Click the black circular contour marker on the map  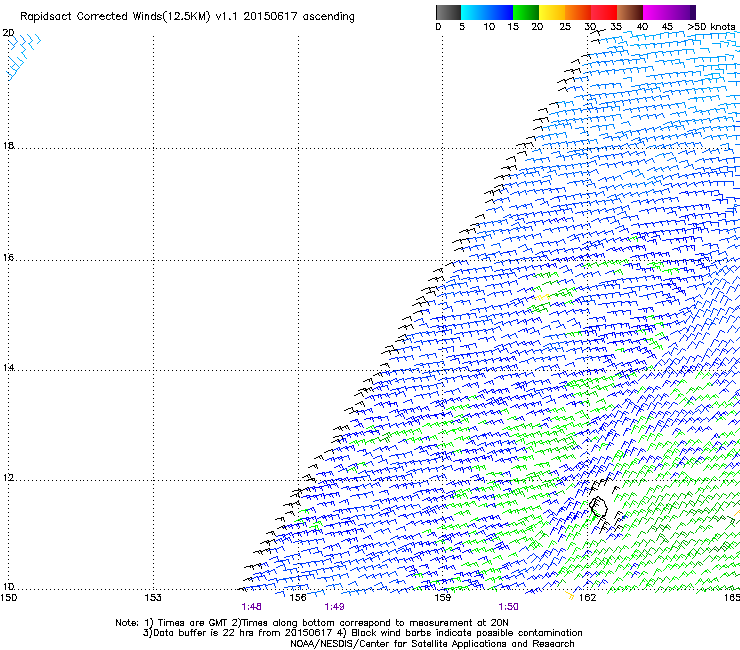click(x=598, y=507)
